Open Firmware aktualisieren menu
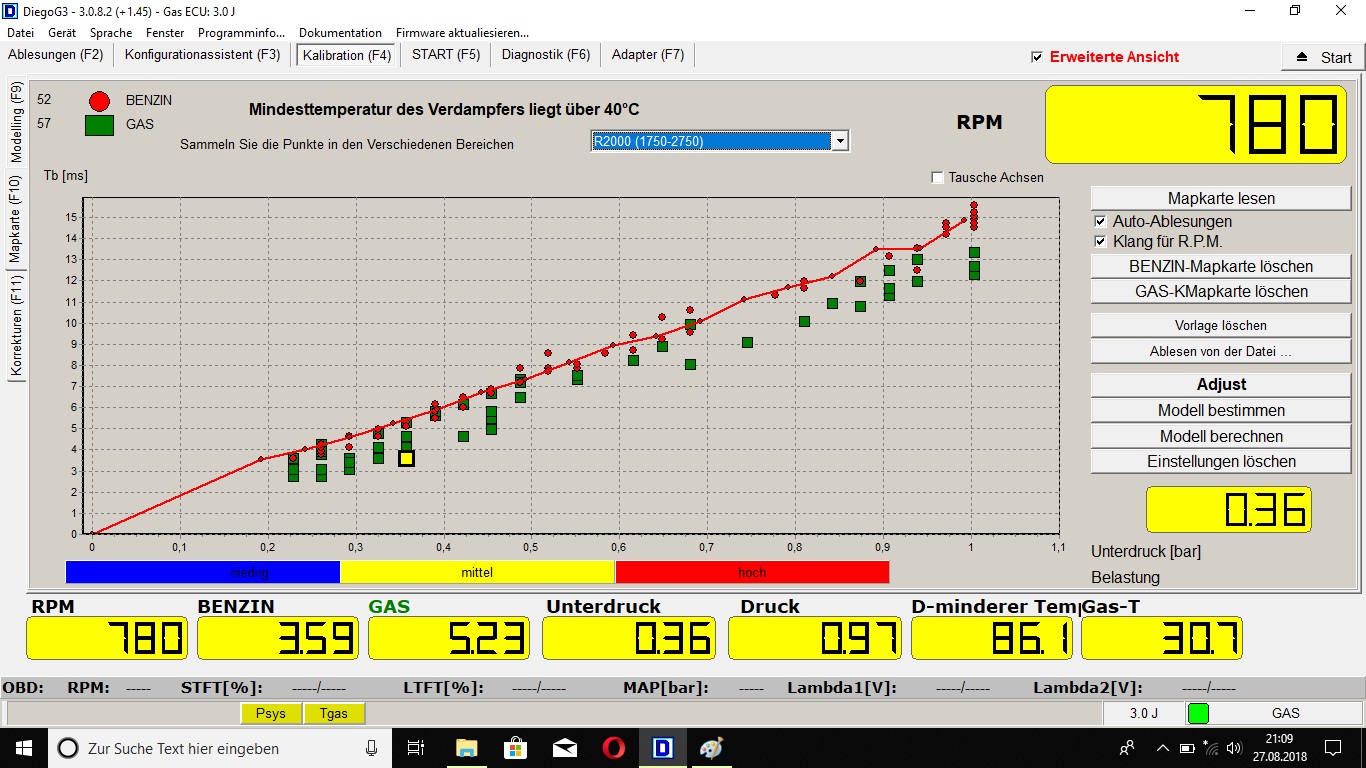 pyautogui.click(x=462, y=33)
